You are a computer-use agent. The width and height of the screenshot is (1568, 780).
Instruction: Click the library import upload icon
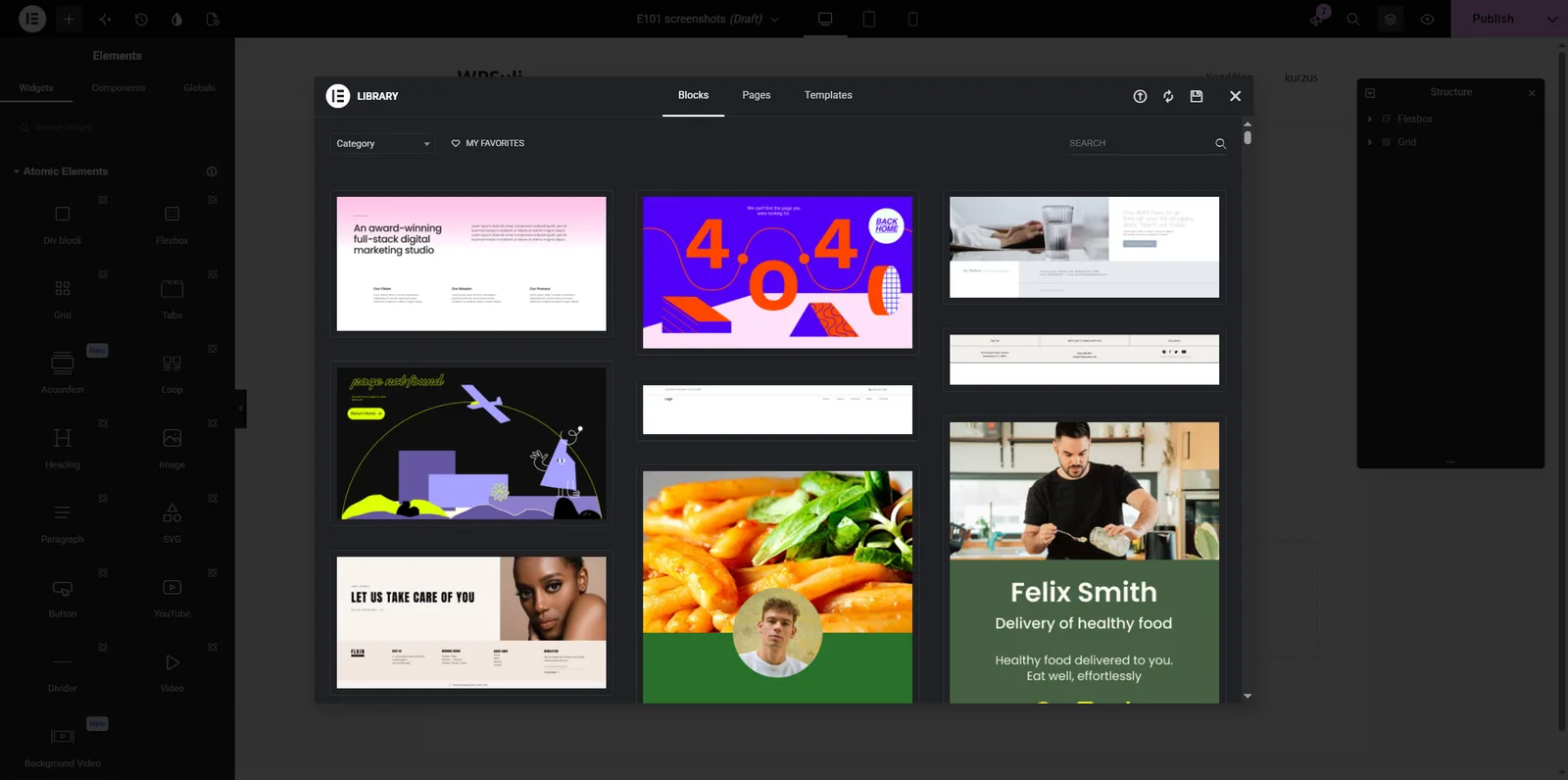(1140, 96)
